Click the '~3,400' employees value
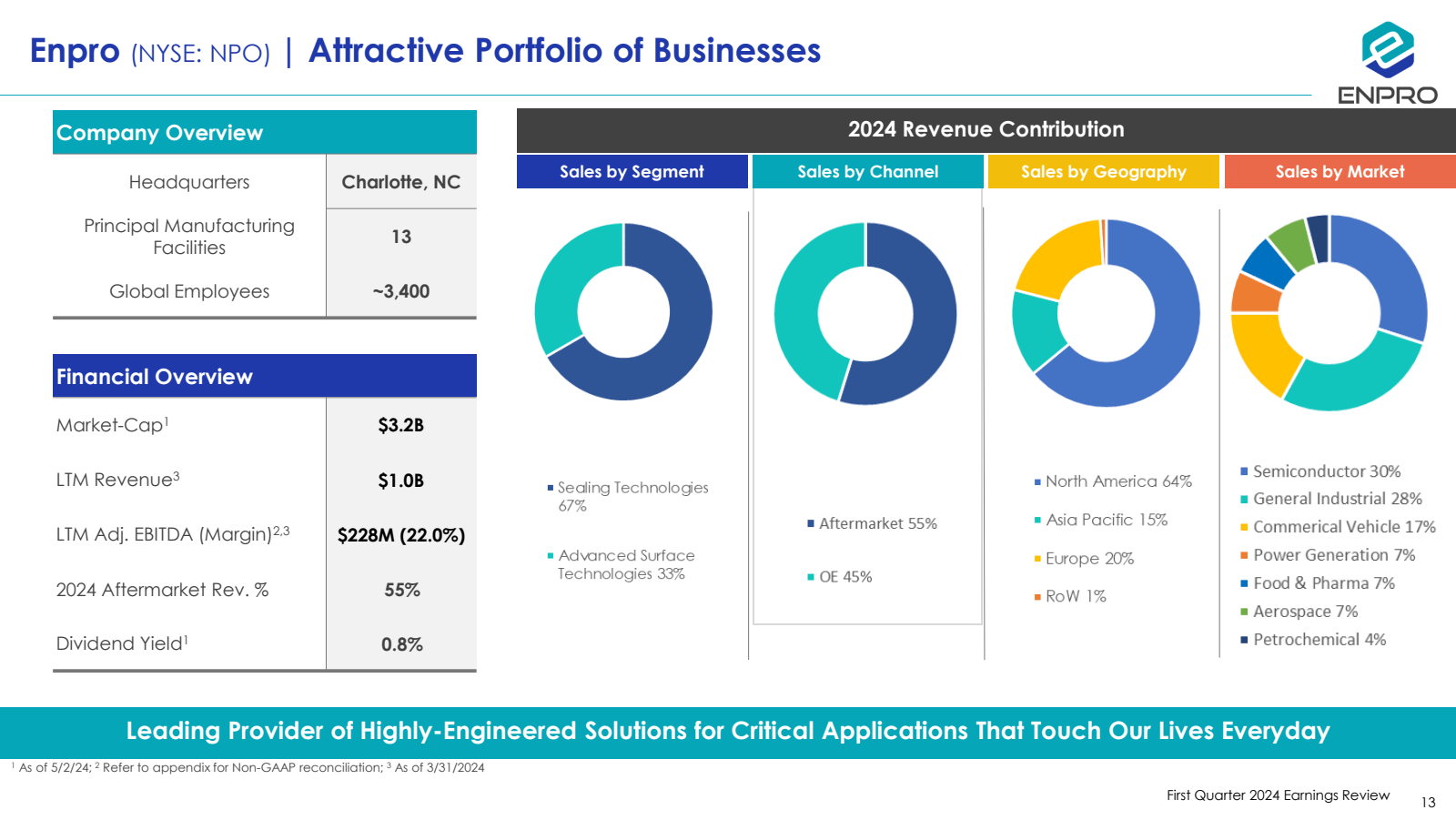Image resolution: width=1456 pixels, height=820 pixels. pyautogui.click(x=401, y=291)
